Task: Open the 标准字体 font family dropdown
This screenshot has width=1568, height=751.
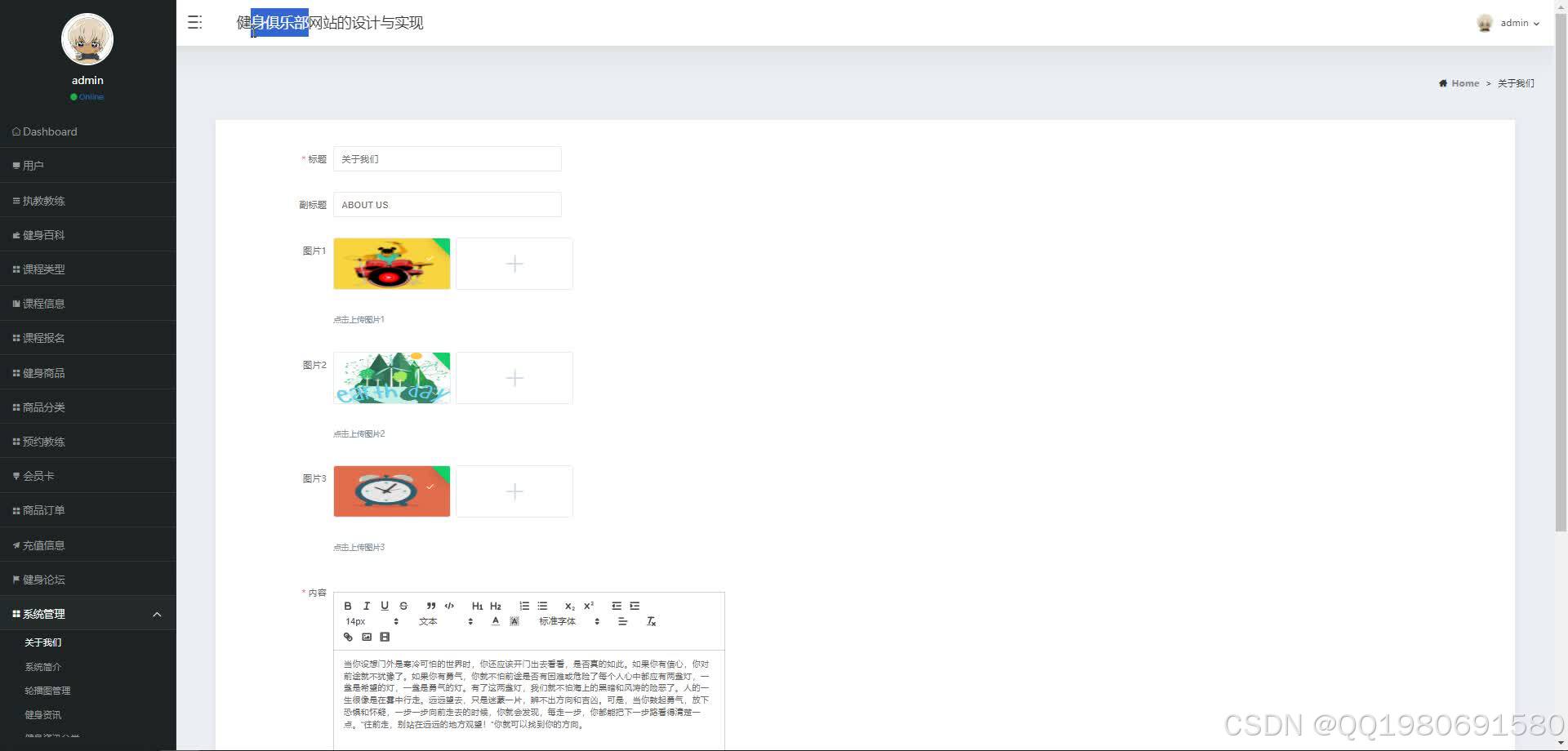Action: click(563, 621)
